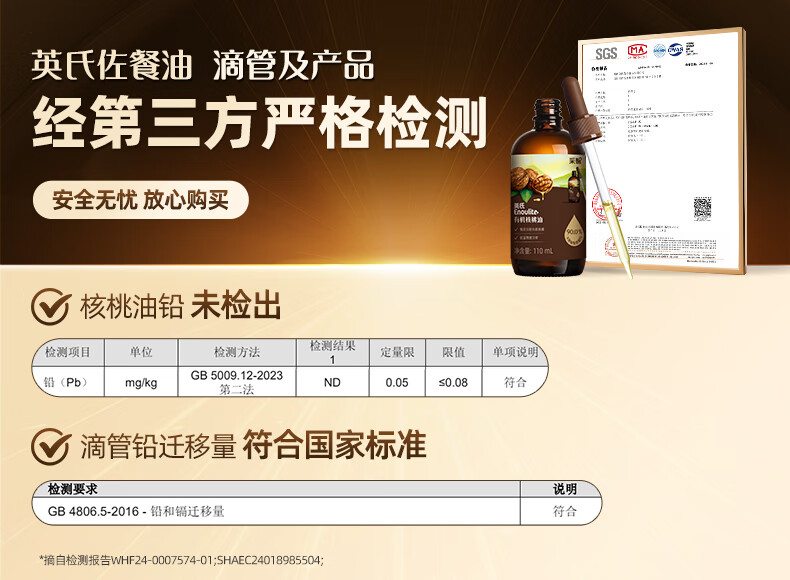Click the 核桃油铅 未检出 heading
Screen dimensions: 790x580
point(180,305)
